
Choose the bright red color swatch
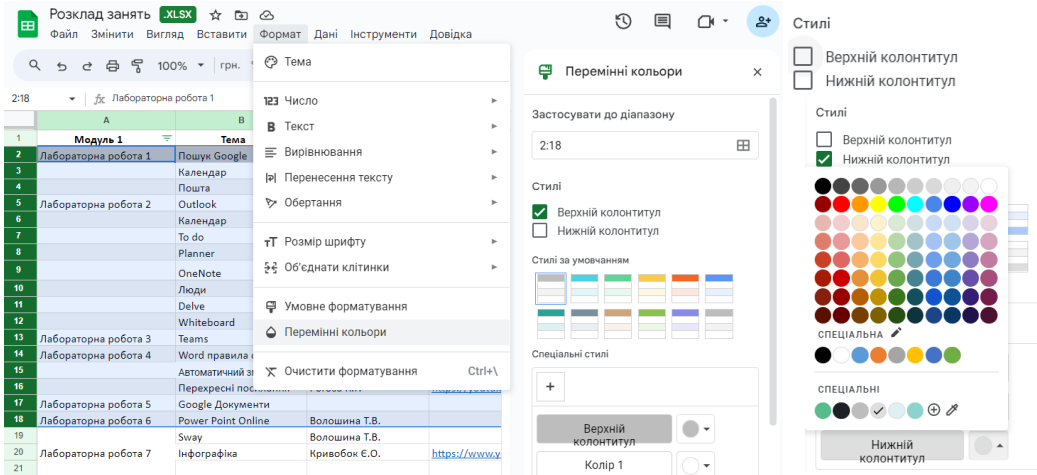pos(842,204)
